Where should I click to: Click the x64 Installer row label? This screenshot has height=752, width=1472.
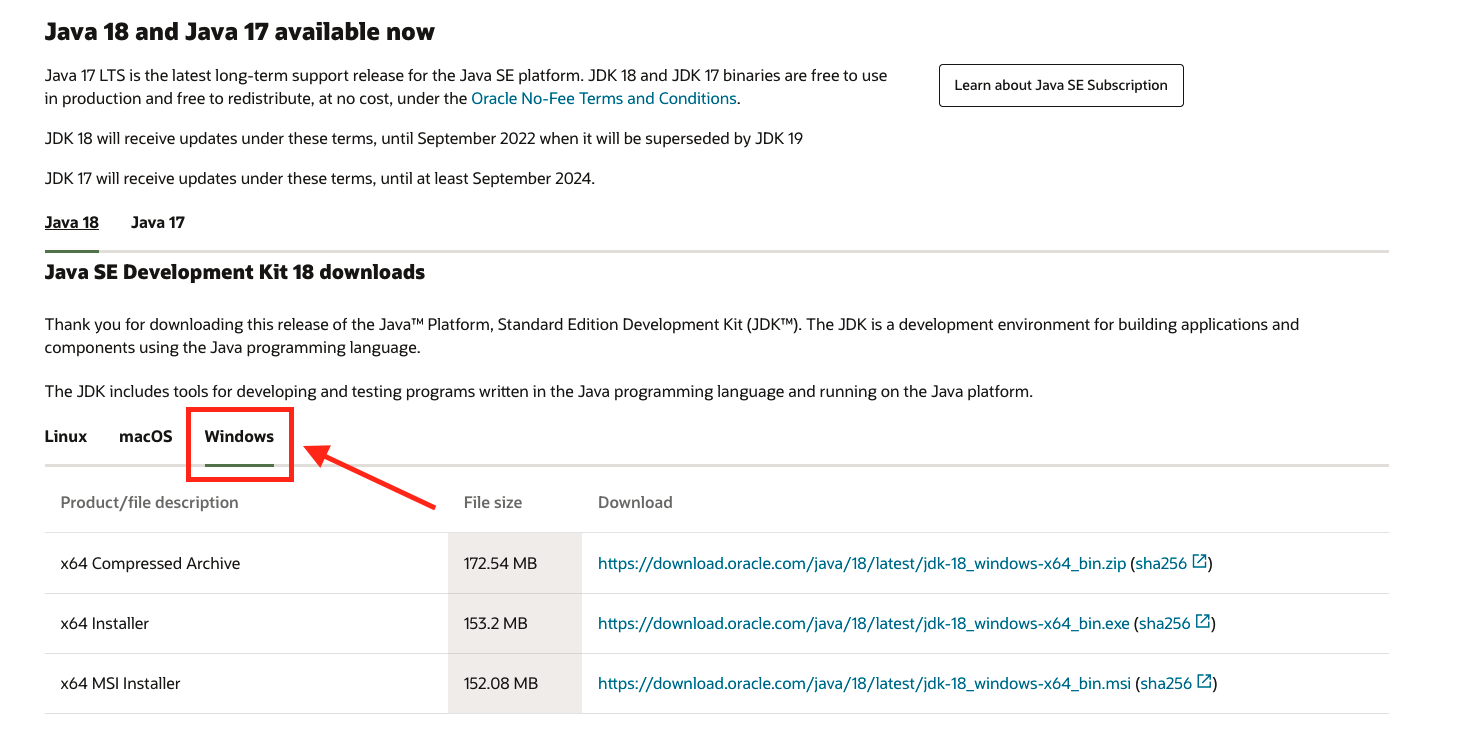[105, 623]
